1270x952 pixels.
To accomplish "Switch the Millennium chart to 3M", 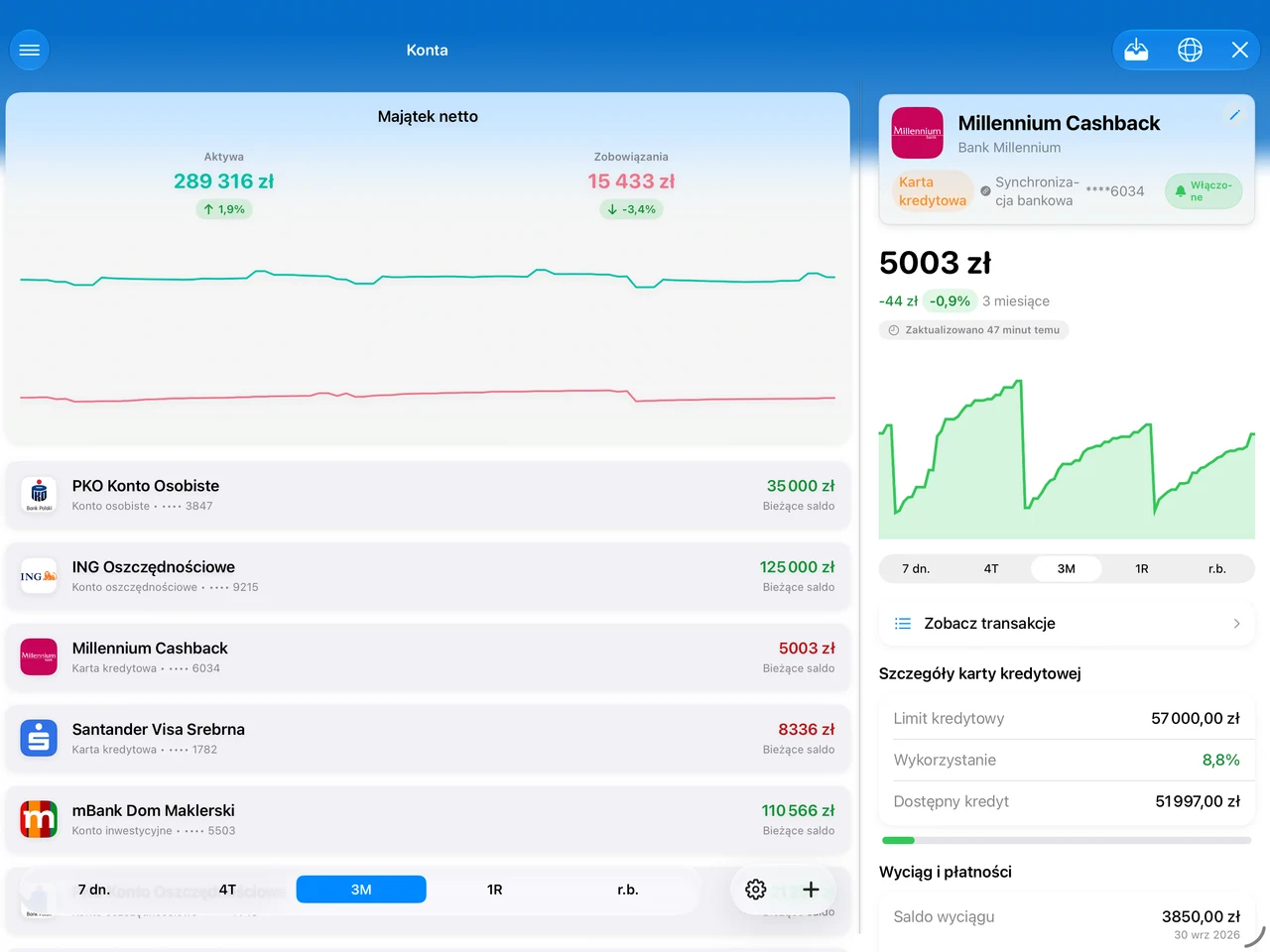I will pyautogui.click(x=1067, y=568).
